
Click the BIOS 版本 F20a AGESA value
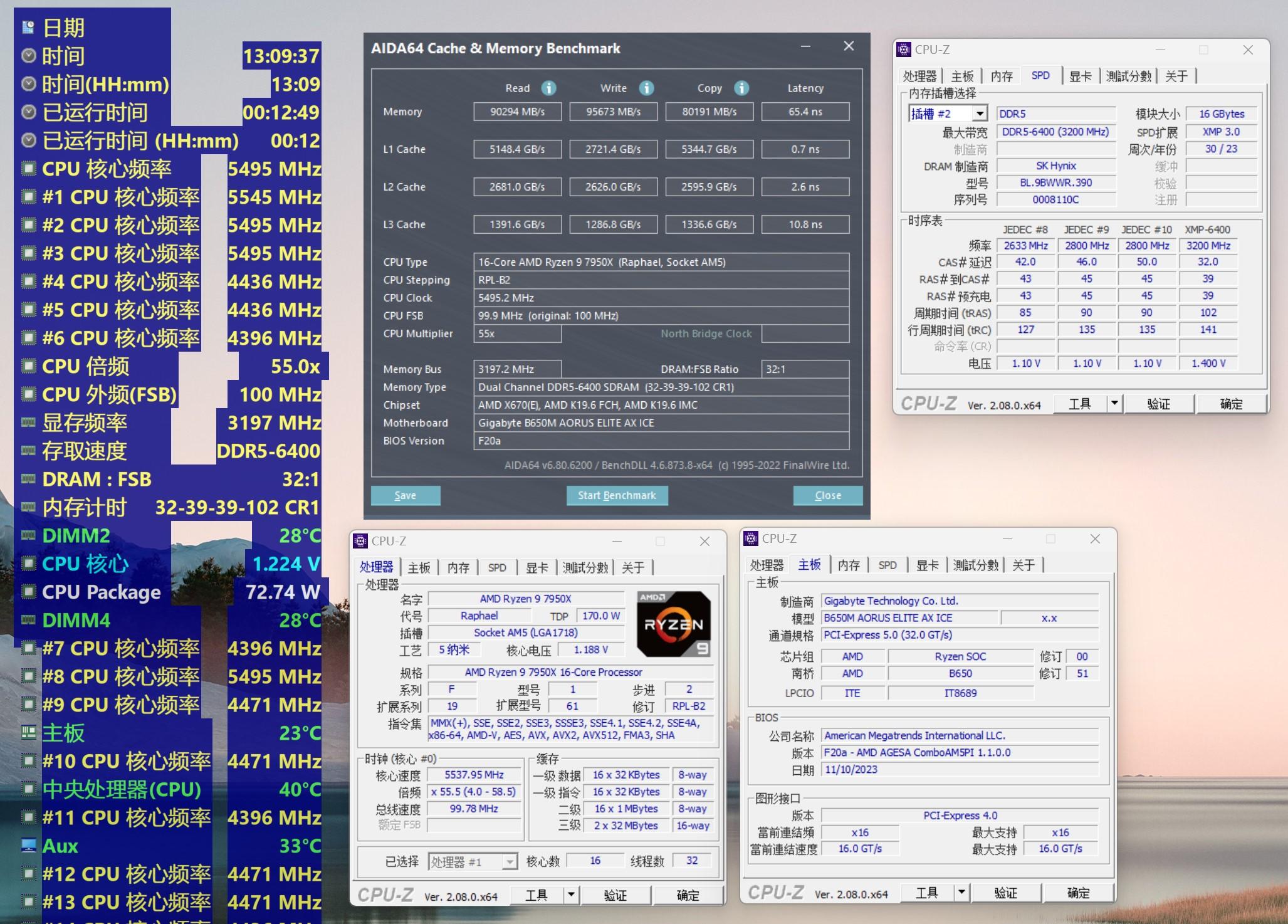point(960,752)
